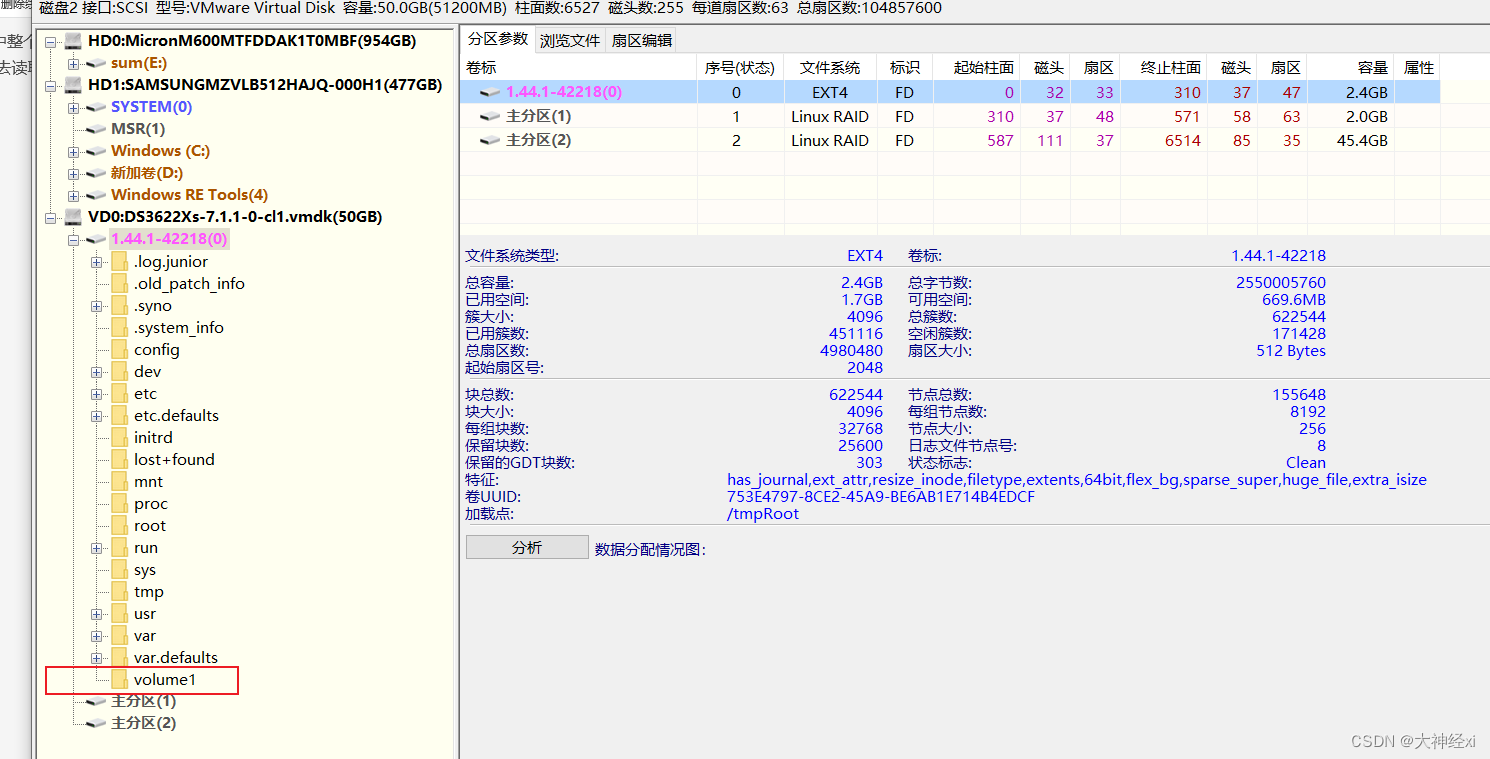Click the volume1 folder icon
Screen dimensions: 1490x759
(120, 680)
